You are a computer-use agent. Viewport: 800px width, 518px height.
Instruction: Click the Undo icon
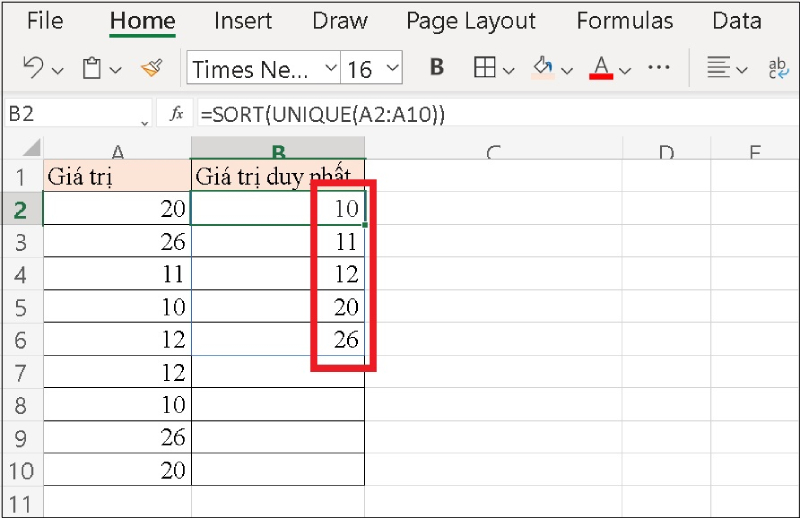point(33,68)
